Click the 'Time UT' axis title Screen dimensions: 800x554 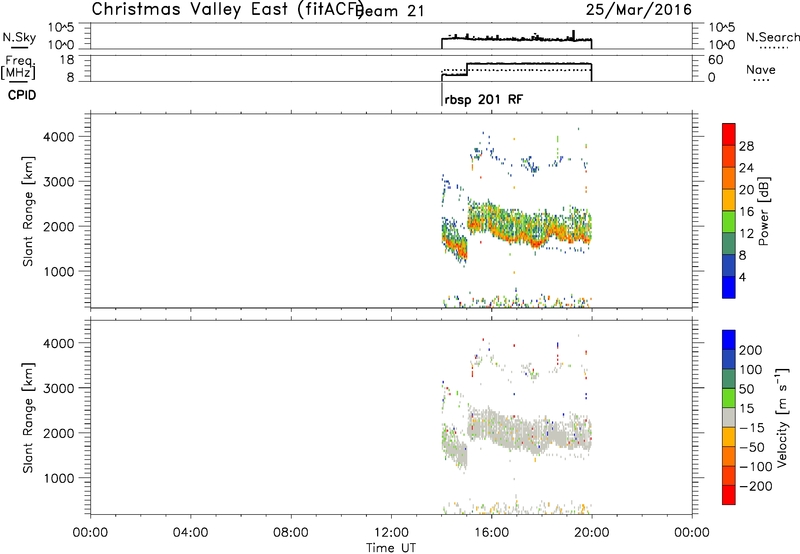click(x=391, y=547)
